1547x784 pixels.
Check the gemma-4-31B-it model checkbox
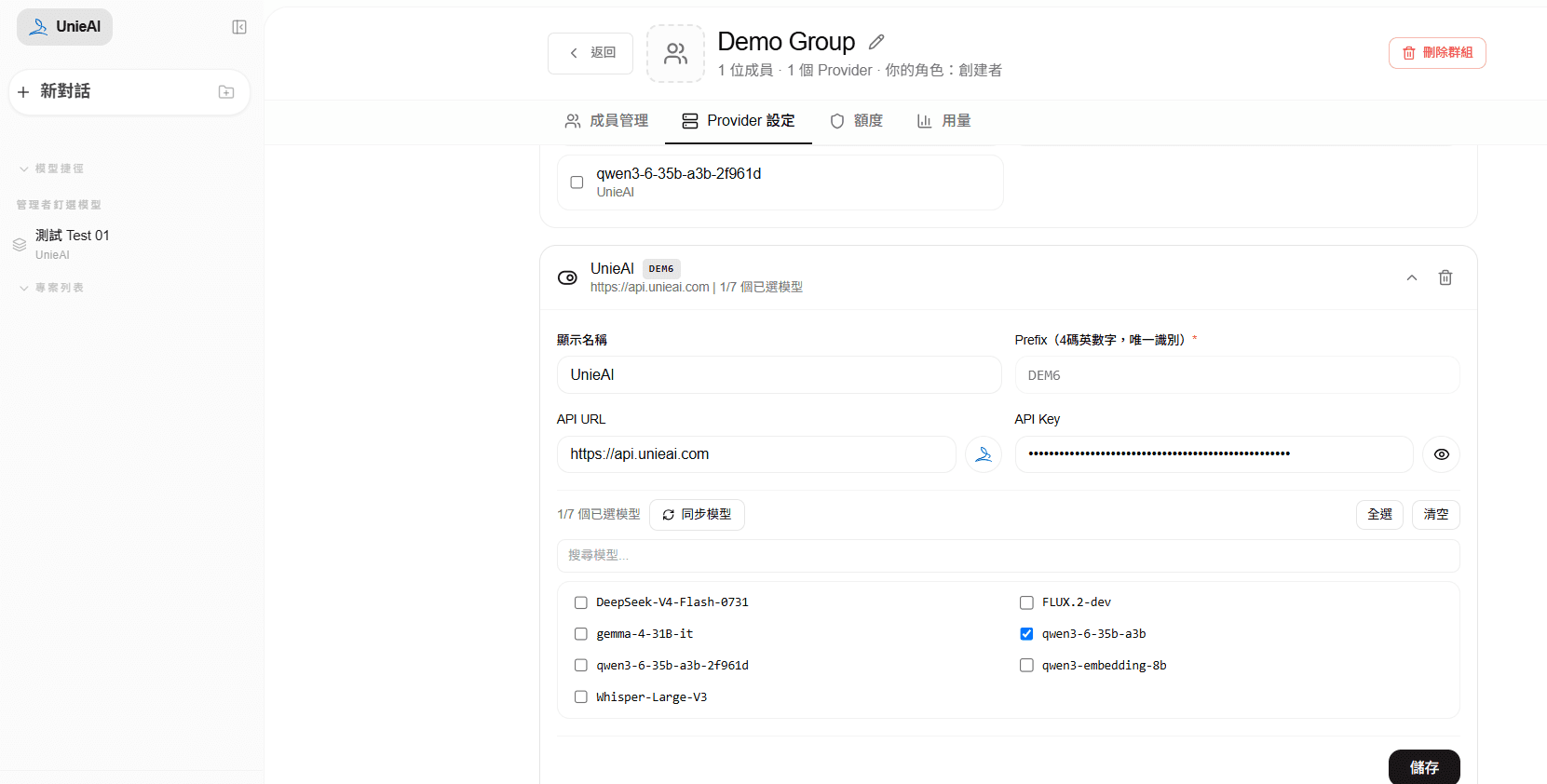(581, 634)
